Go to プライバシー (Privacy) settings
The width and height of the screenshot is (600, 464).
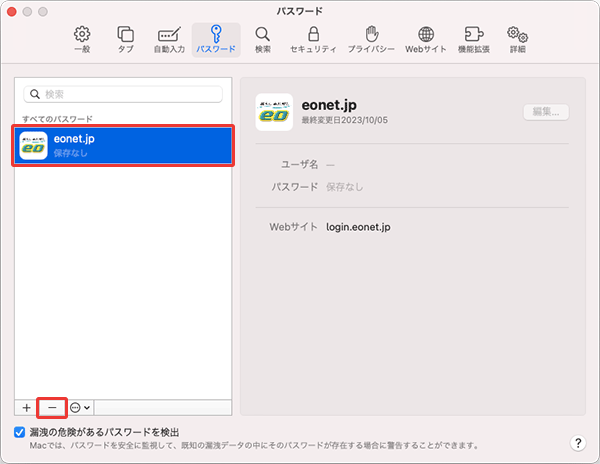370,39
